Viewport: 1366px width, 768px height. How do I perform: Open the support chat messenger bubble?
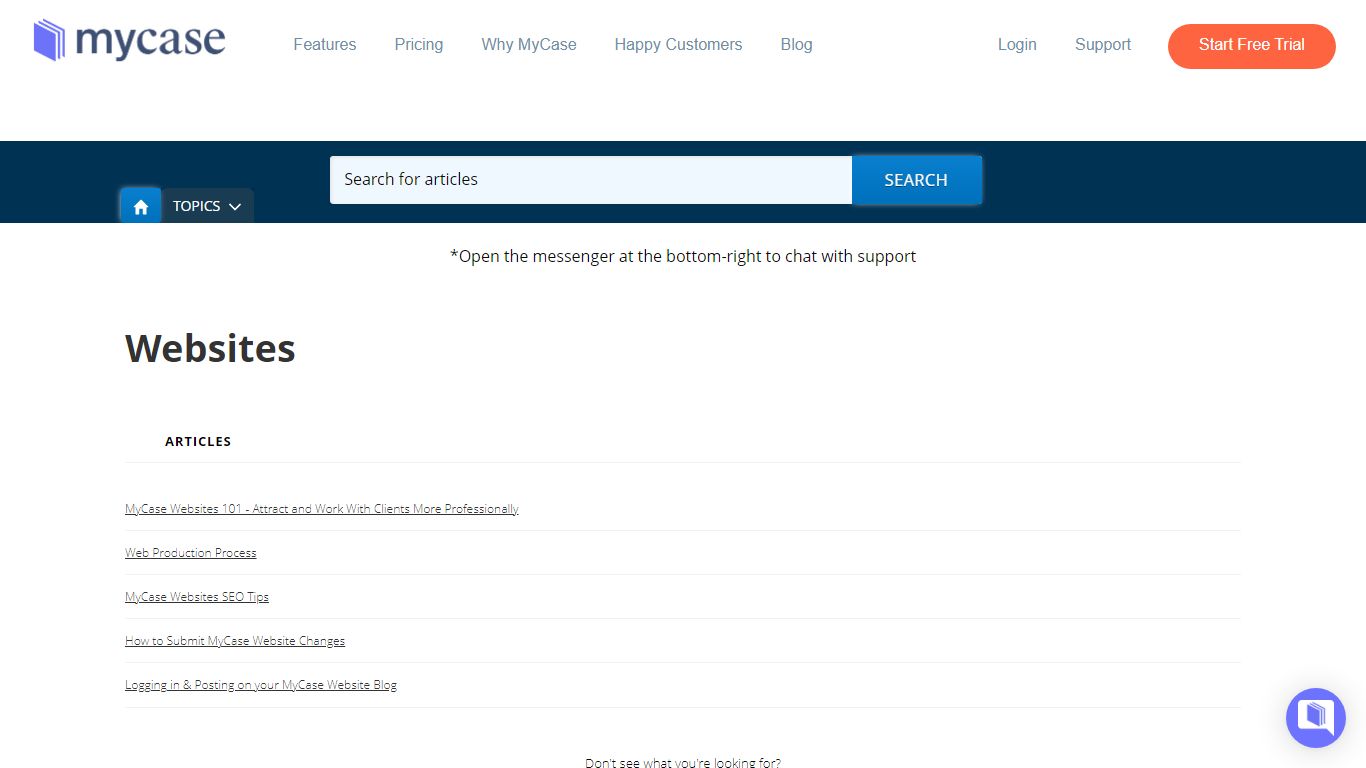(1316, 718)
